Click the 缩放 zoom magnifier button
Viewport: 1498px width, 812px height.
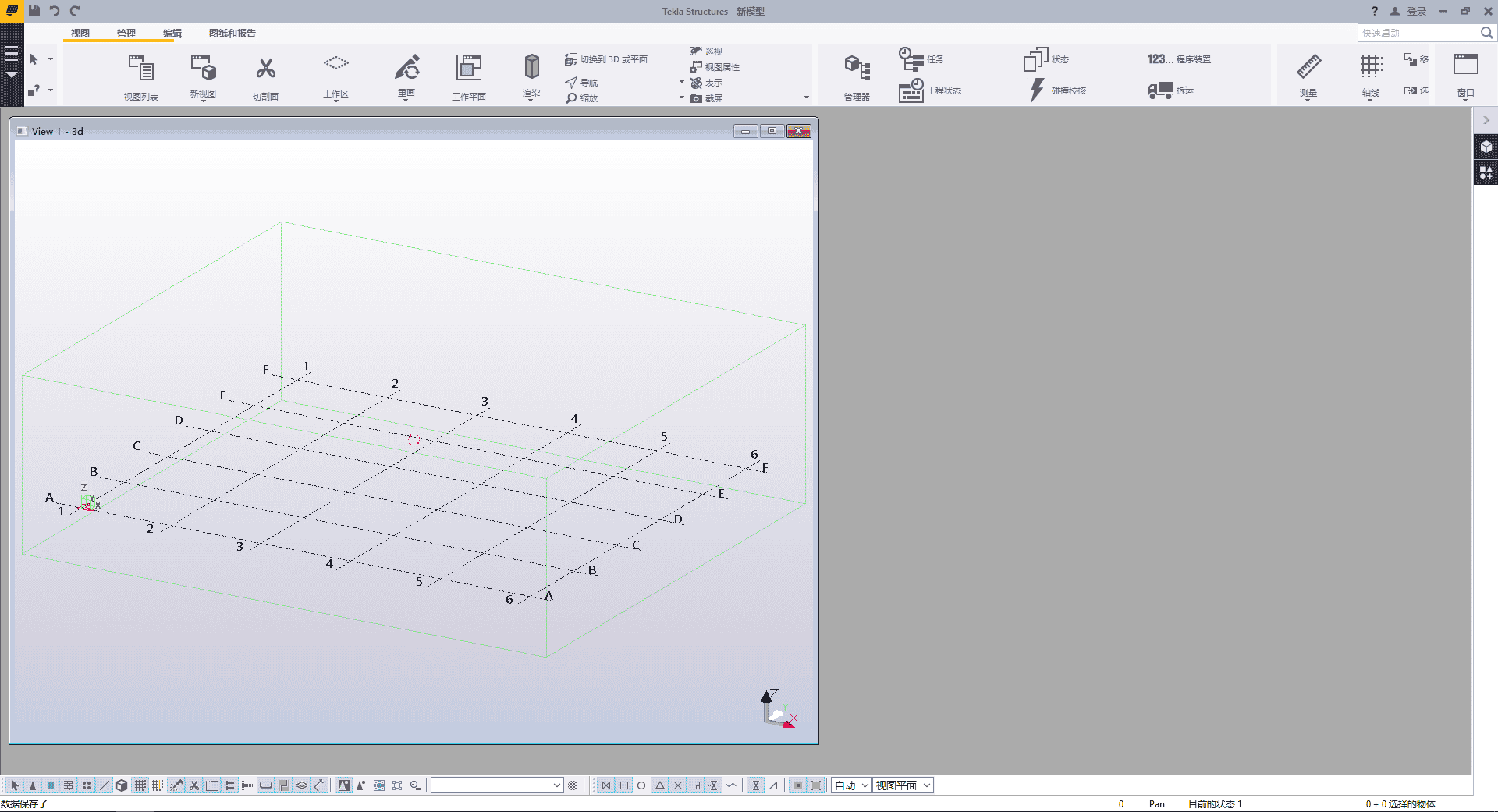coord(581,98)
